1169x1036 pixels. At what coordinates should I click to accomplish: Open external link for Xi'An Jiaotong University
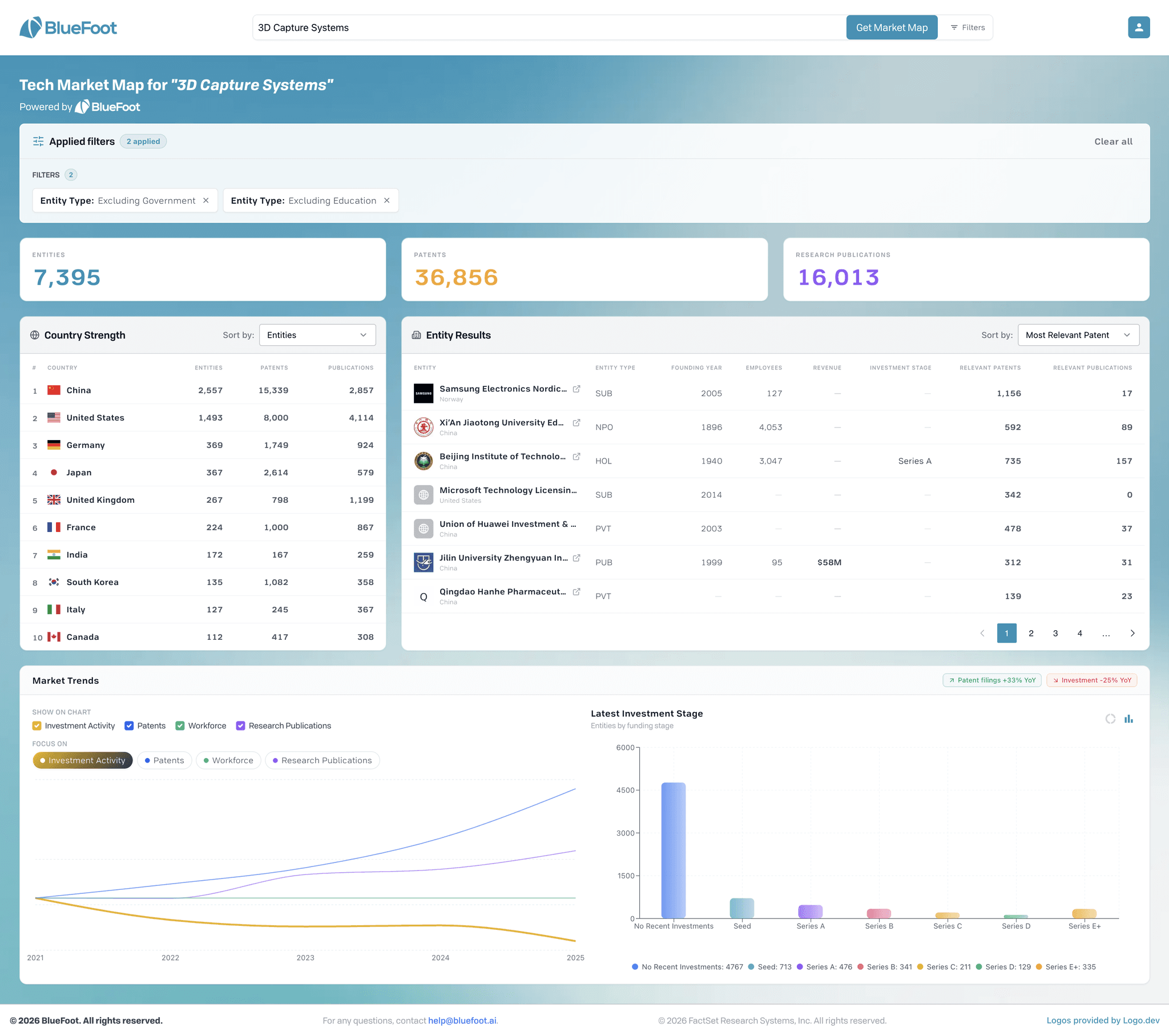click(x=577, y=423)
